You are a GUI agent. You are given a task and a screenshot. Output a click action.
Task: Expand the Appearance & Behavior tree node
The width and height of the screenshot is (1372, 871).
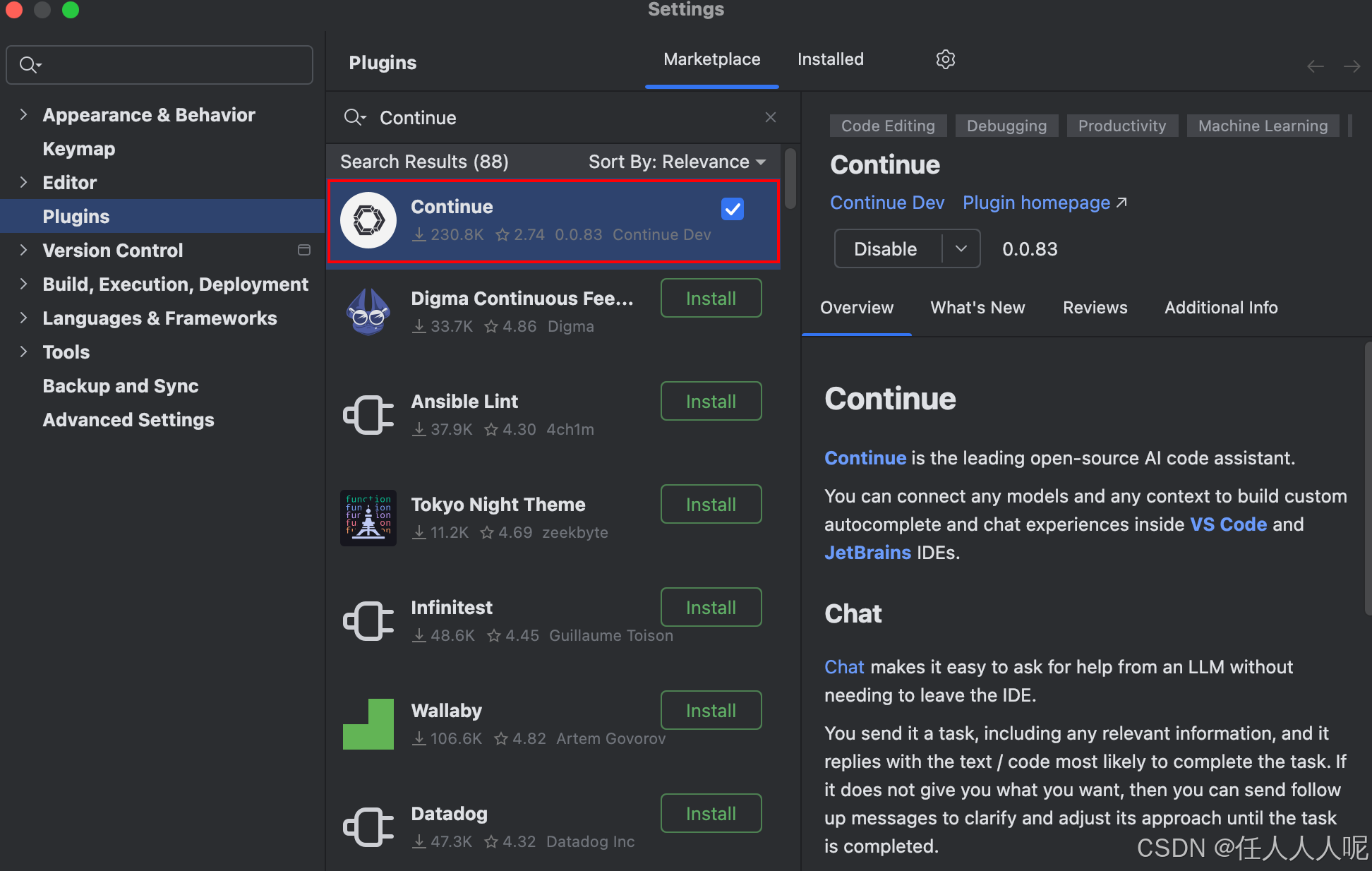click(23, 114)
